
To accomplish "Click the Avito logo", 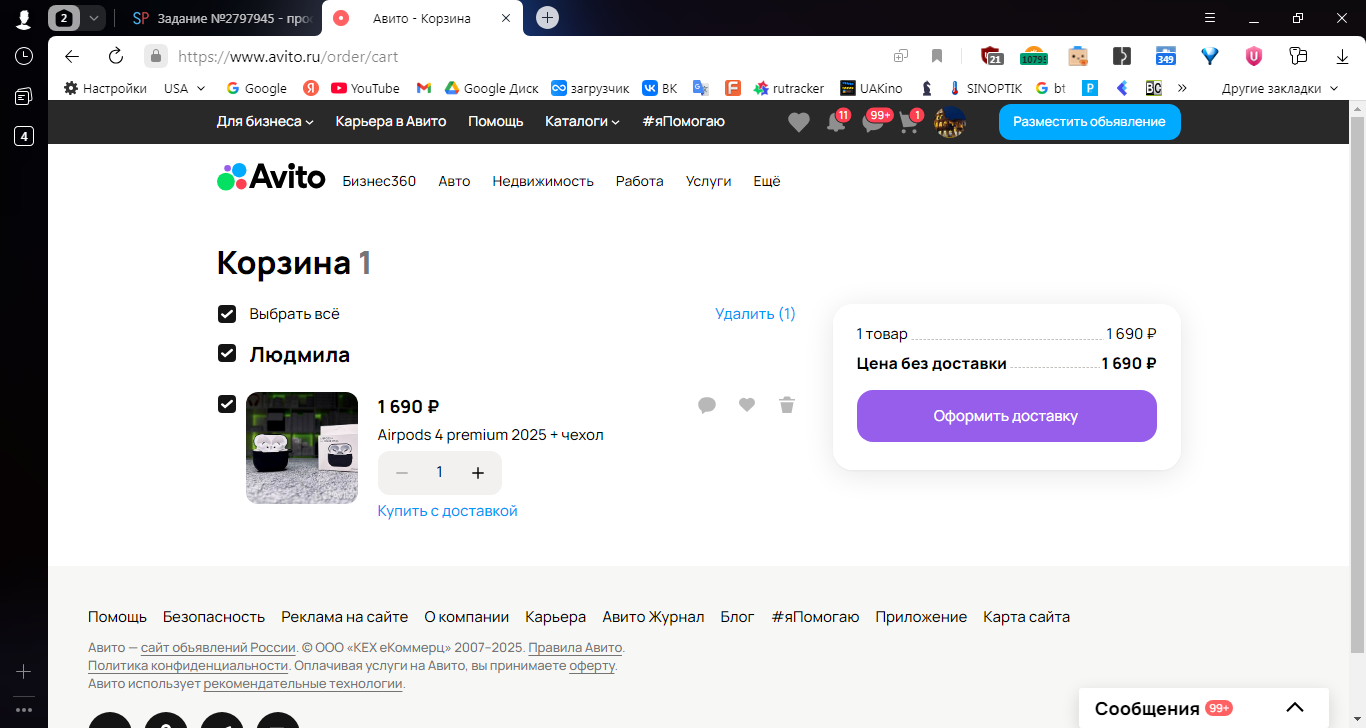I will coord(271,178).
